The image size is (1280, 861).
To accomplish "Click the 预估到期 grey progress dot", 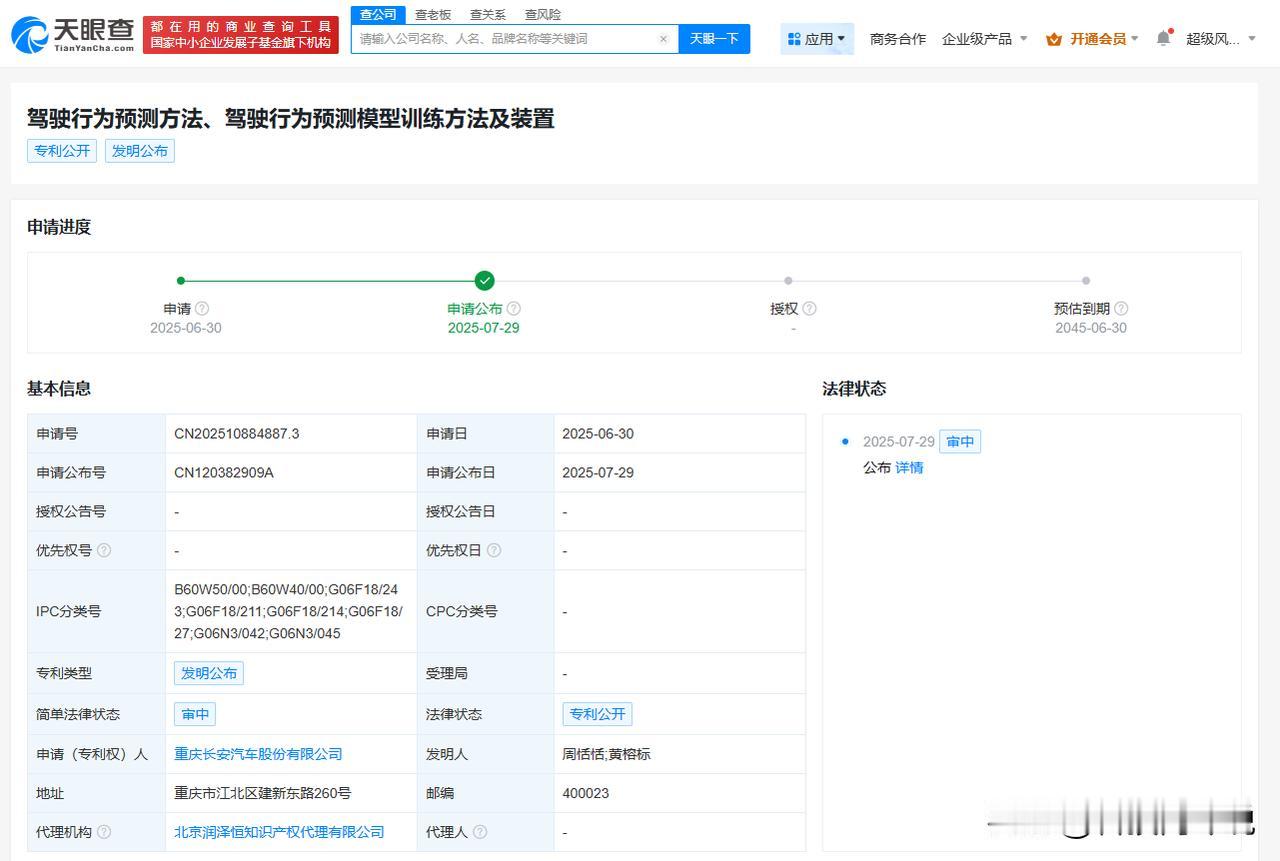I will point(1086,281).
